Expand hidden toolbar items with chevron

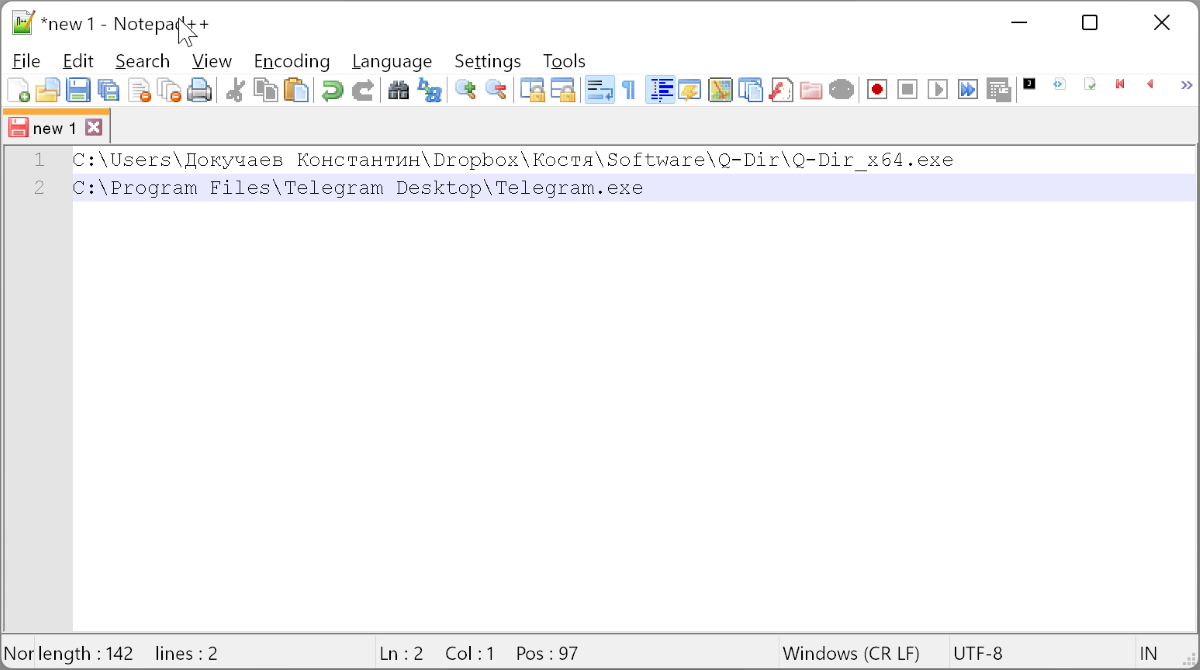[x=1187, y=85]
